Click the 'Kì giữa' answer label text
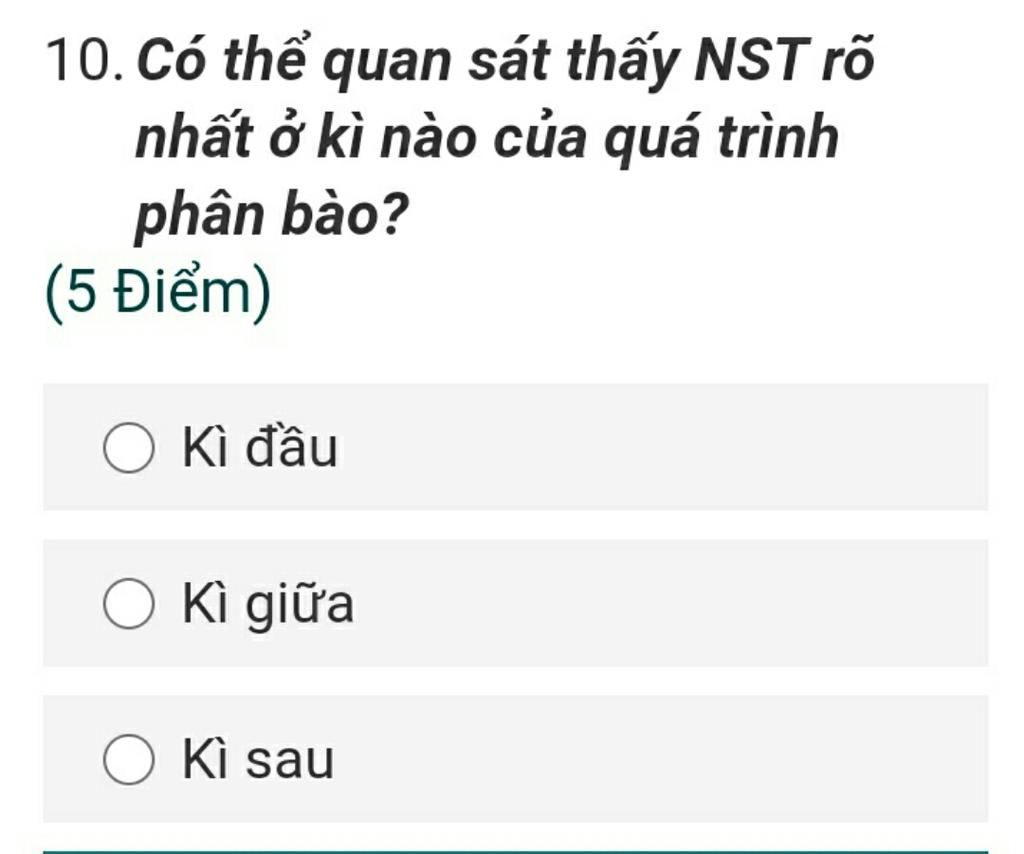Viewport: 1024px width, 854px height. click(268, 606)
